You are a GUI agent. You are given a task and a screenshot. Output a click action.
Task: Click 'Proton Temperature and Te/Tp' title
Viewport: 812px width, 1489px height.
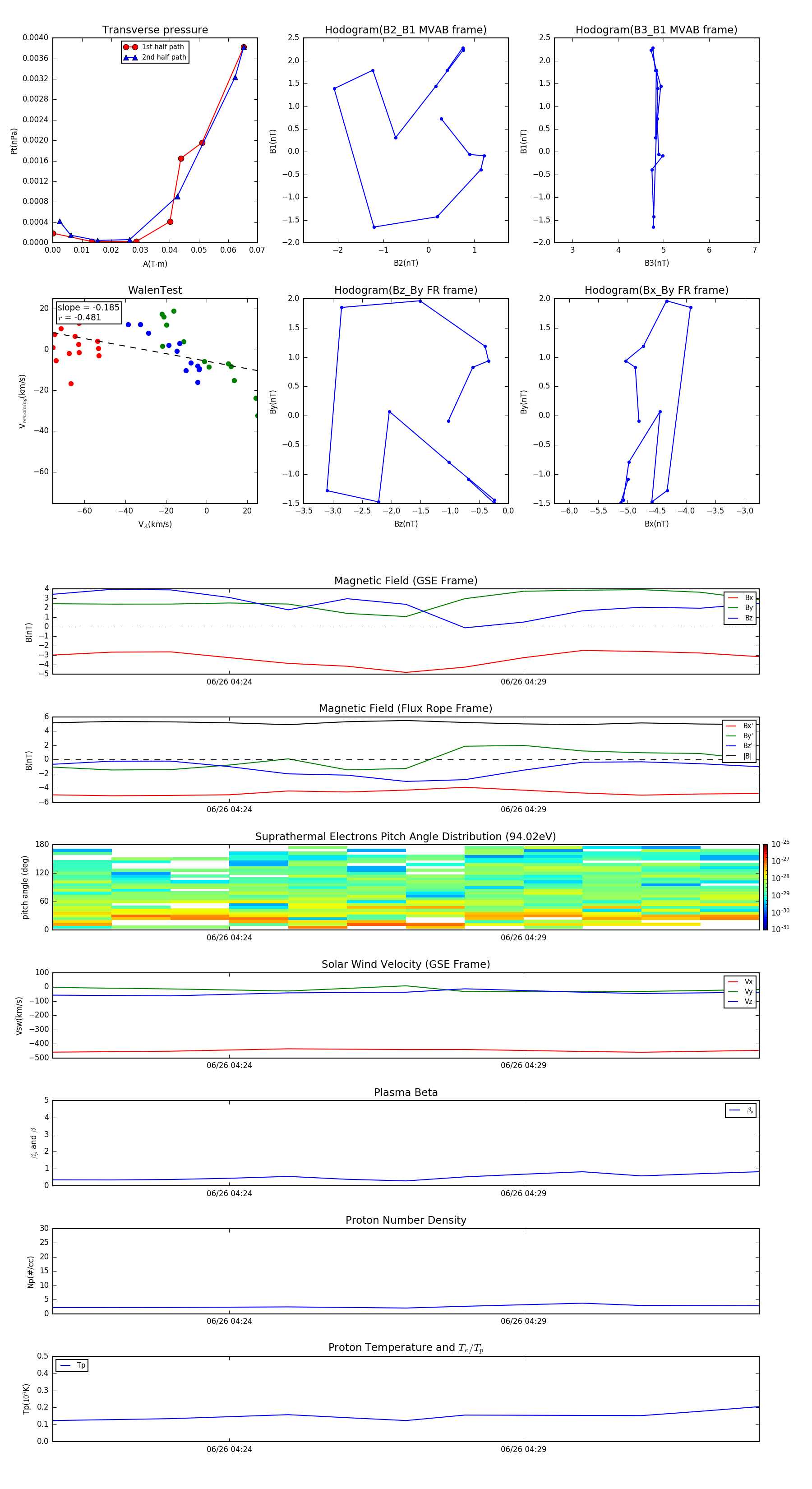coord(406,1348)
